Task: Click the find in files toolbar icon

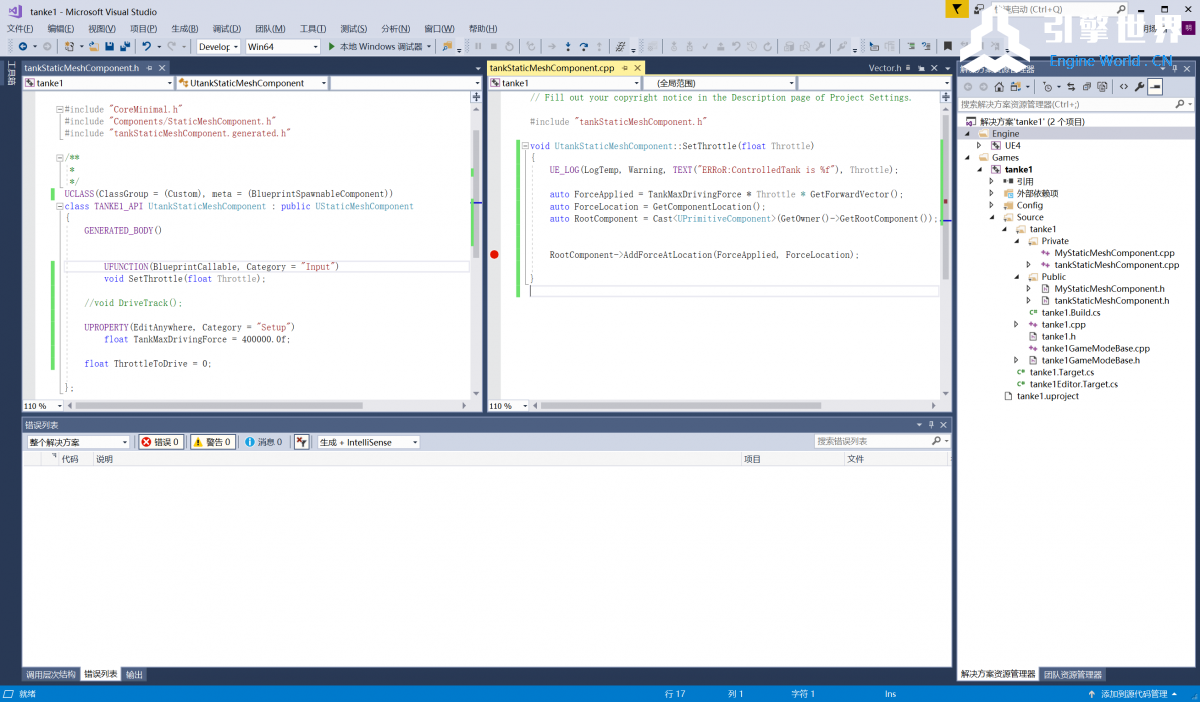Action: [x=448, y=46]
